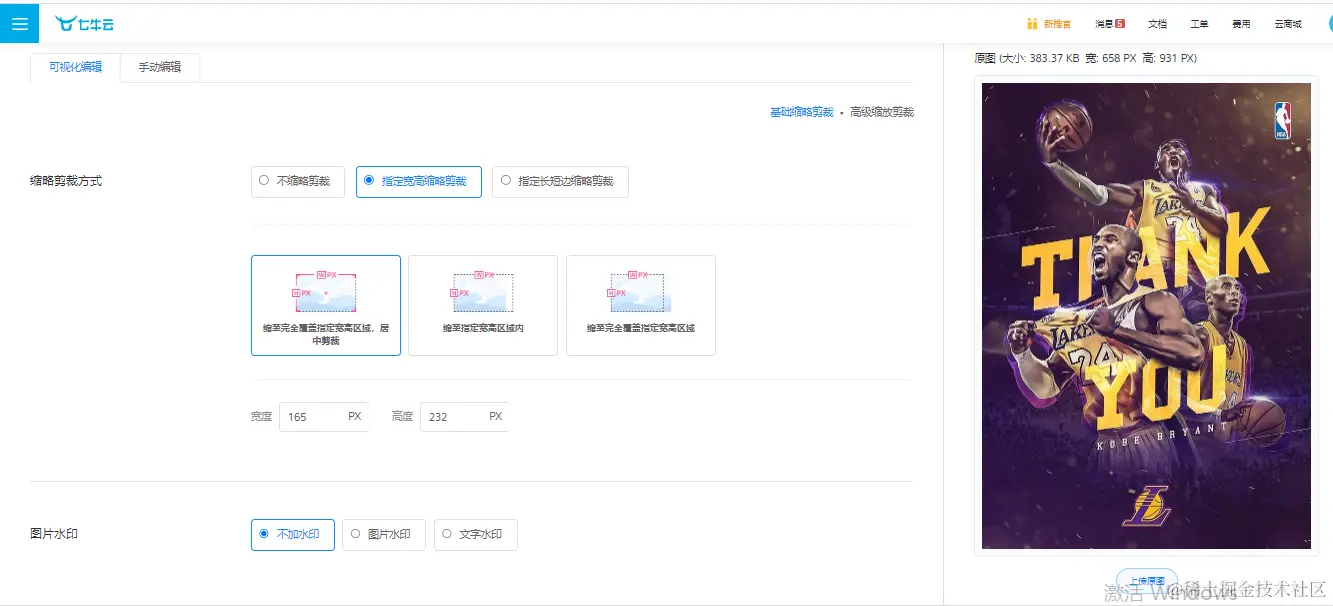Image resolution: width=1333 pixels, height=606 pixels.
Task: Choose the 缩至完全覆盖指定宽高区域 card
Action: (641, 305)
